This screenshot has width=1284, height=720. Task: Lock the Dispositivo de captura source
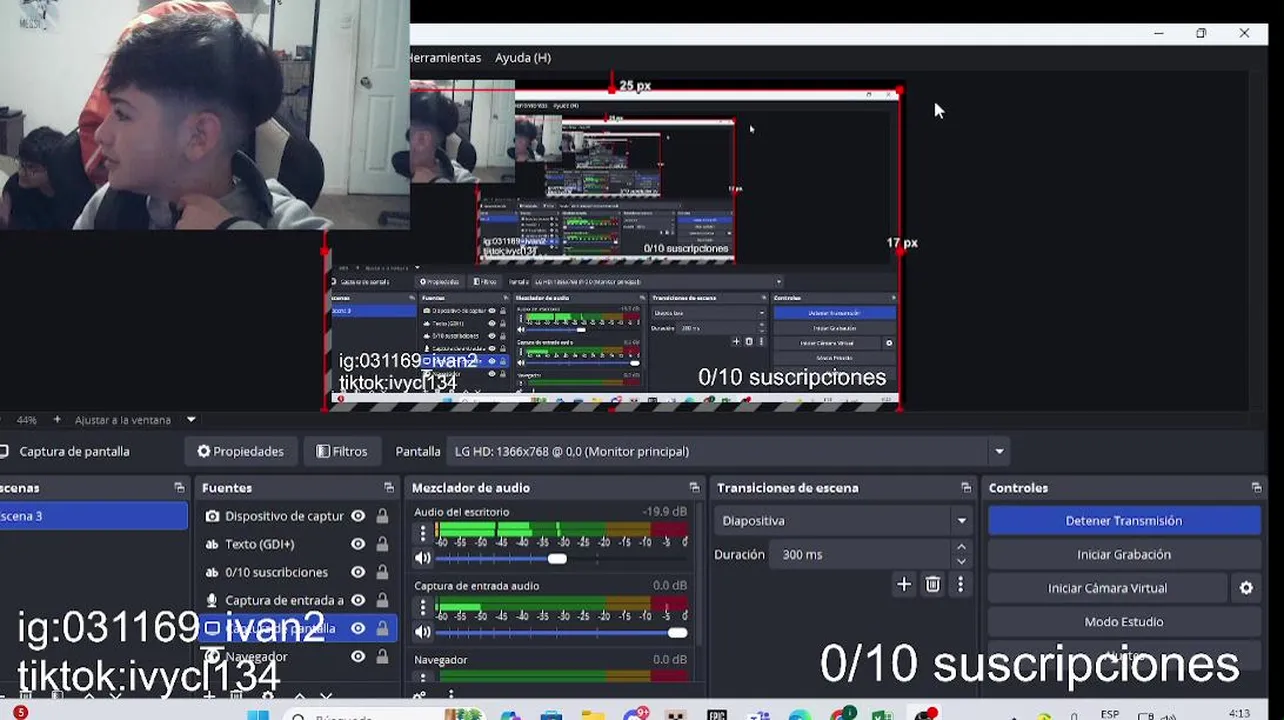tap(382, 516)
